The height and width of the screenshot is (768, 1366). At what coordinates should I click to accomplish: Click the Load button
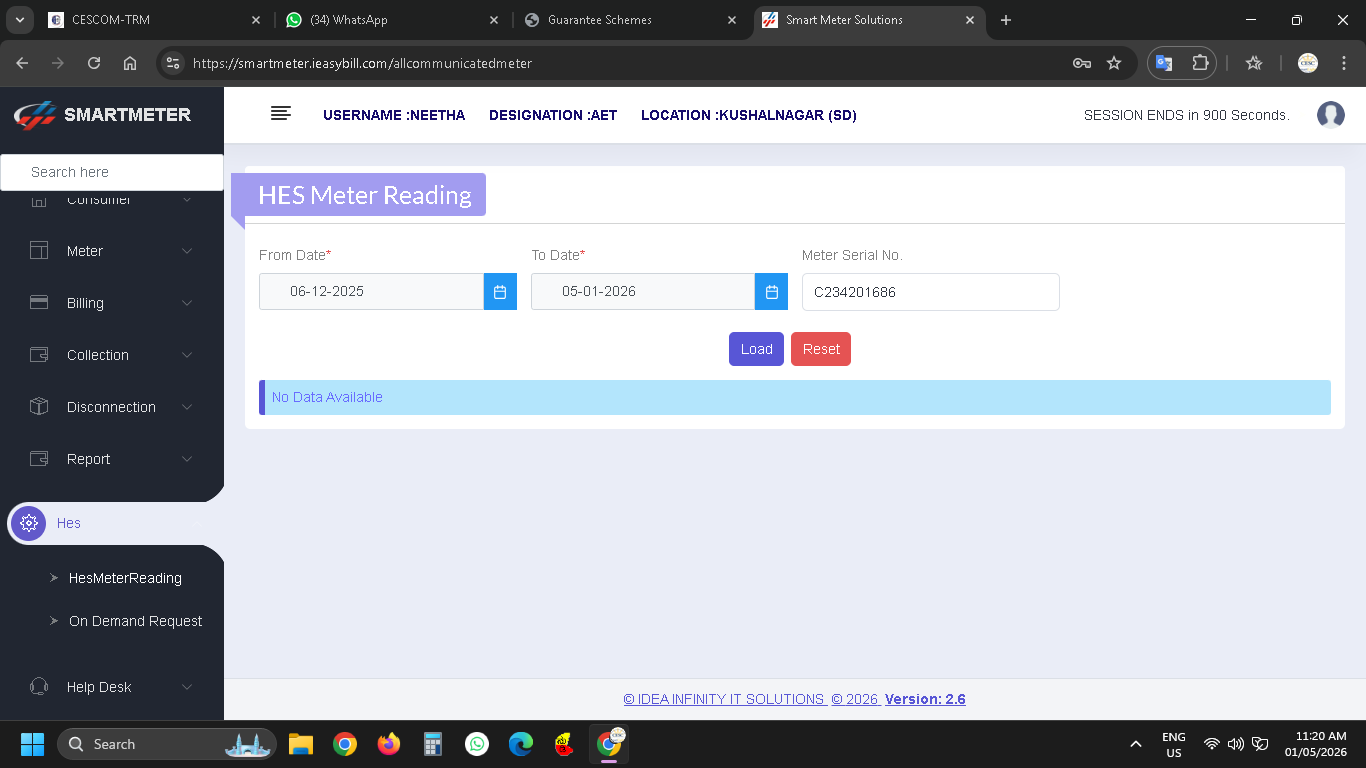click(756, 349)
